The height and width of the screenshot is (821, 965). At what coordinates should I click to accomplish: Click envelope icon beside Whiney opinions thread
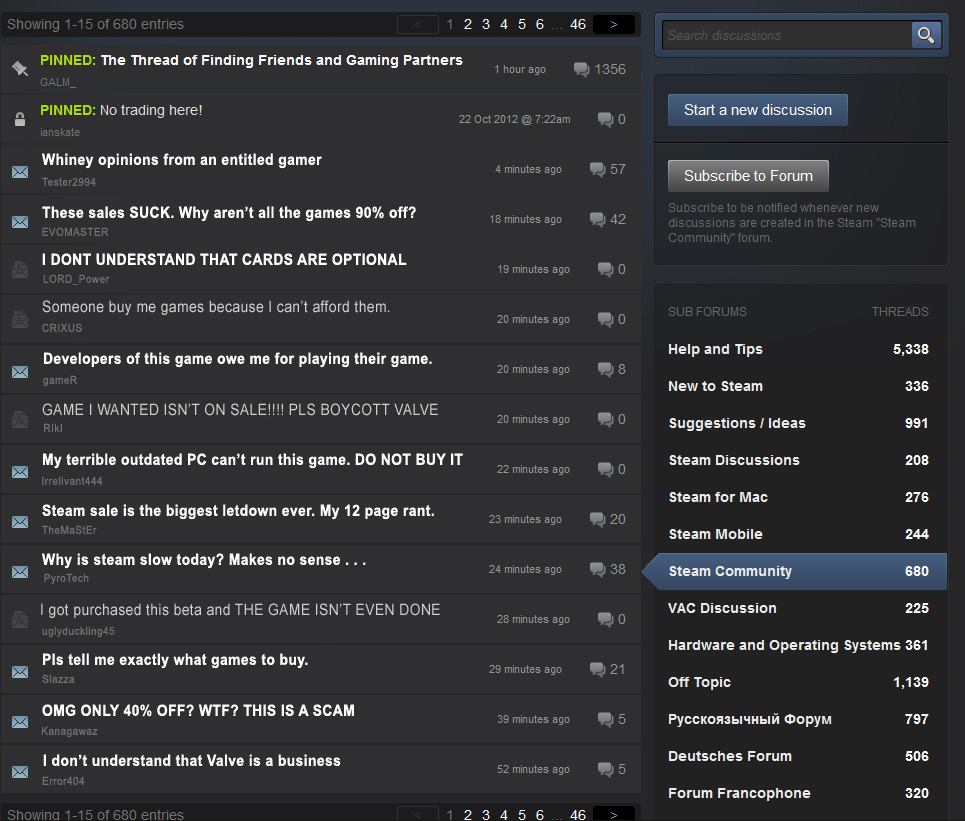pyautogui.click(x=19, y=171)
